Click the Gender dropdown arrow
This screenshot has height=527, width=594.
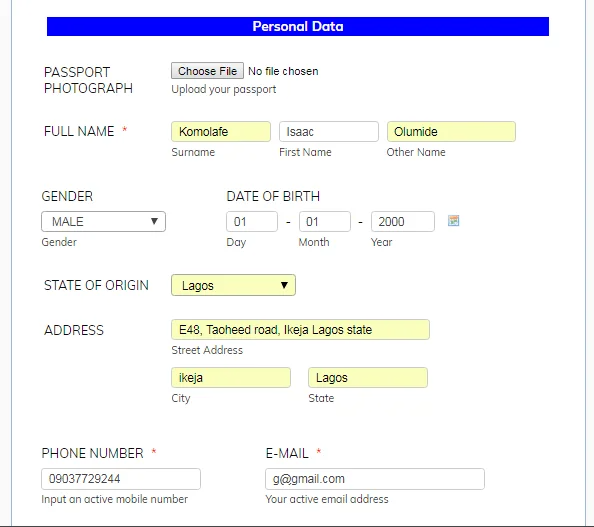pyautogui.click(x=154, y=221)
